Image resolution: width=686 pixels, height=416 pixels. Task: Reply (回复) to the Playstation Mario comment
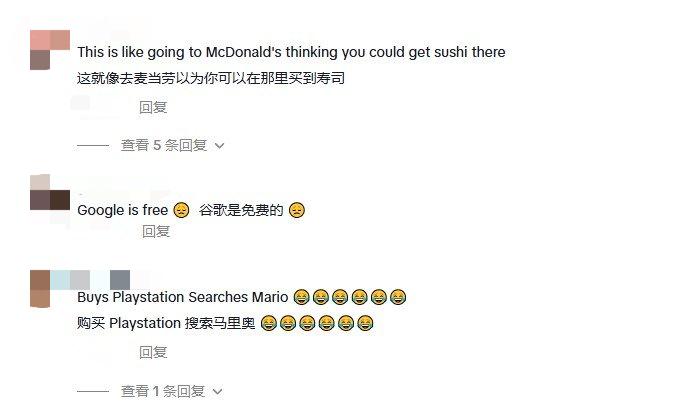153,352
